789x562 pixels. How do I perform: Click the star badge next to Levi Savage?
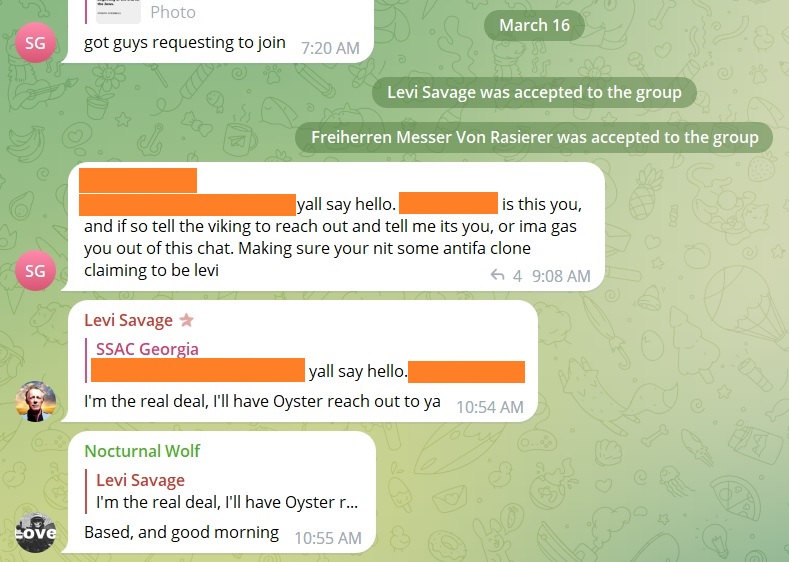[187, 319]
